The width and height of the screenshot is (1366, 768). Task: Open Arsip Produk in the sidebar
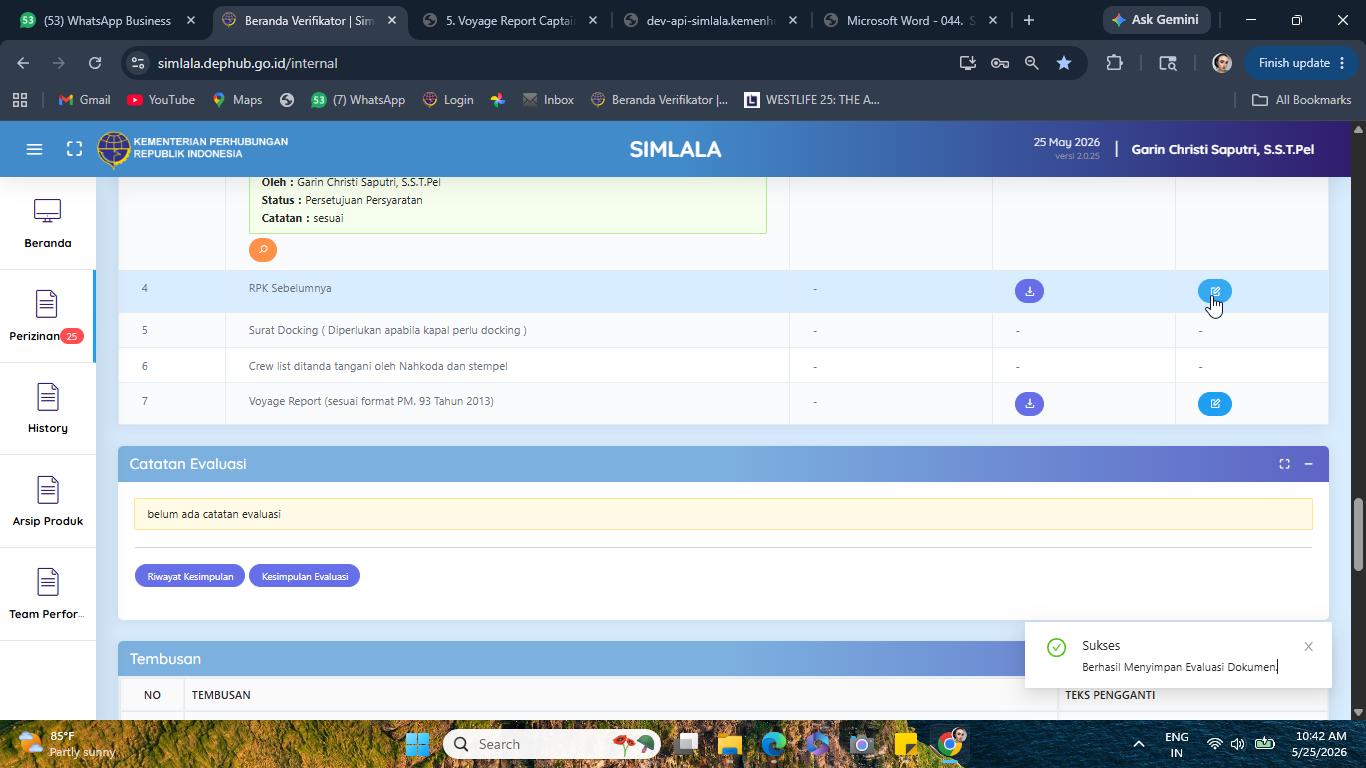click(47, 502)
